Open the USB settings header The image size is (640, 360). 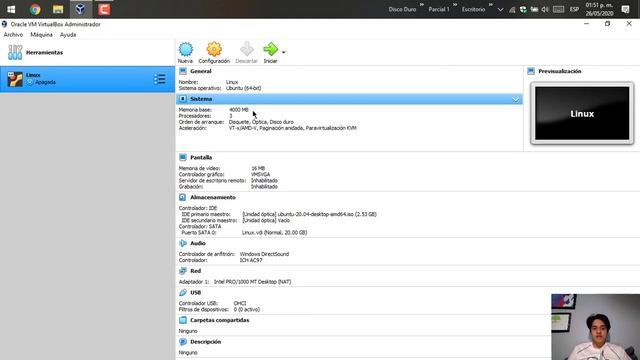click(196, 293)
